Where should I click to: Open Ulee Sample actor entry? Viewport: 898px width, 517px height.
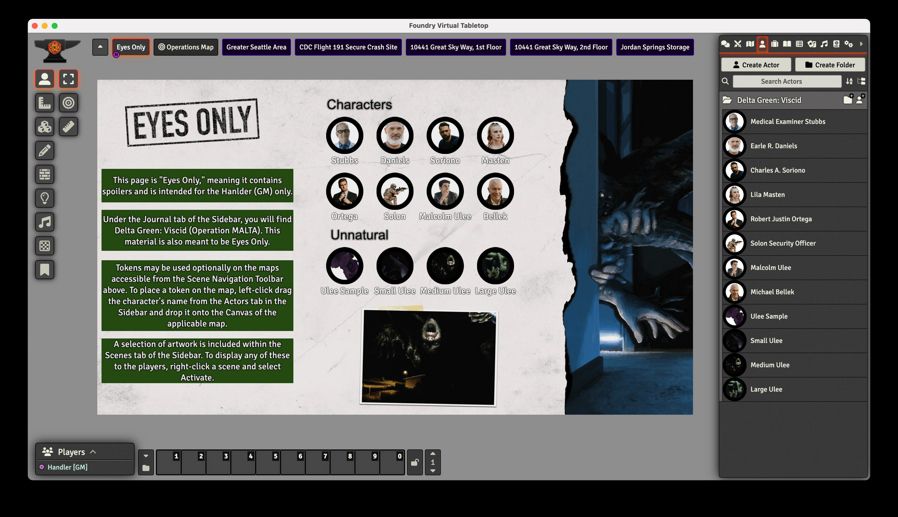point(793,316)
